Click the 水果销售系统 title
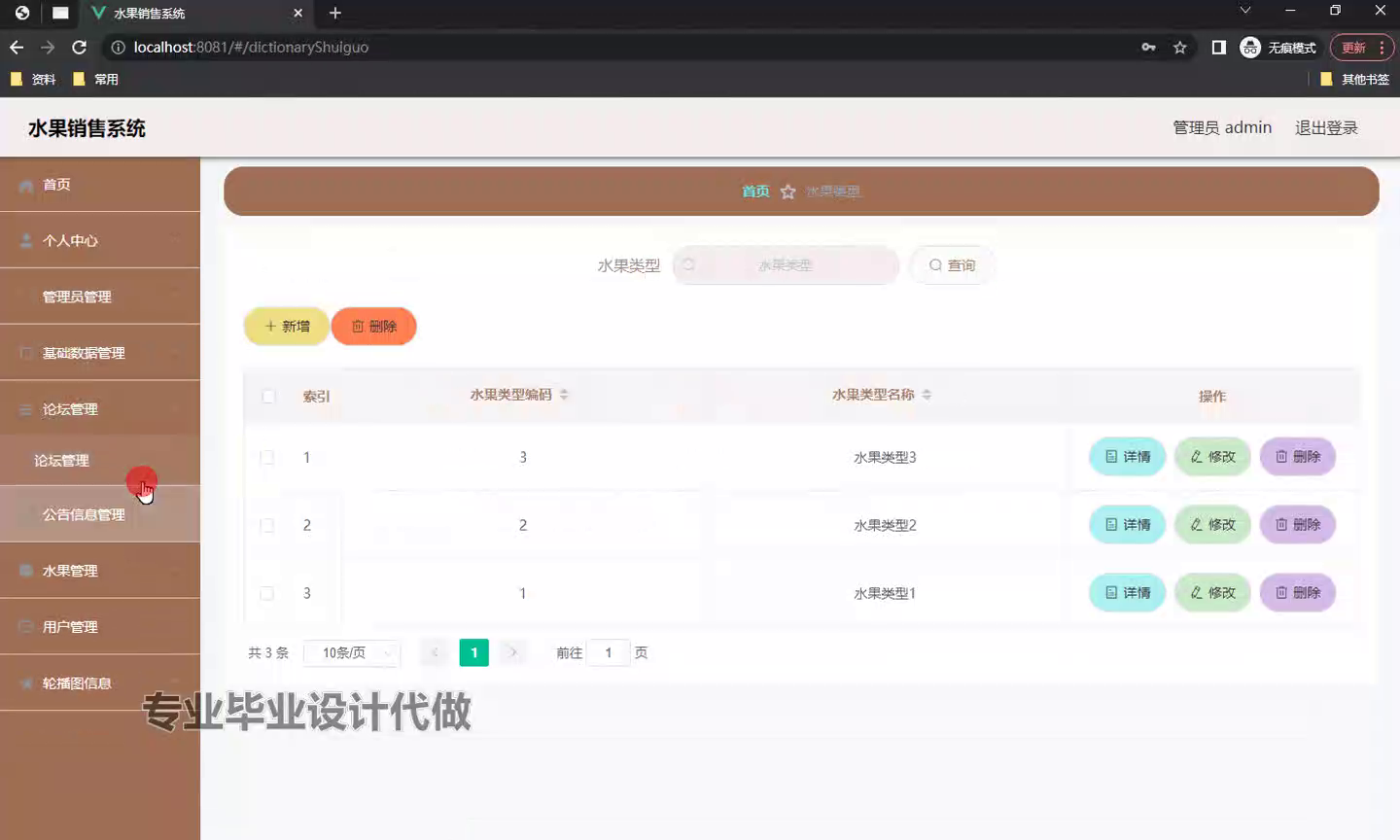 pos(87,128)
